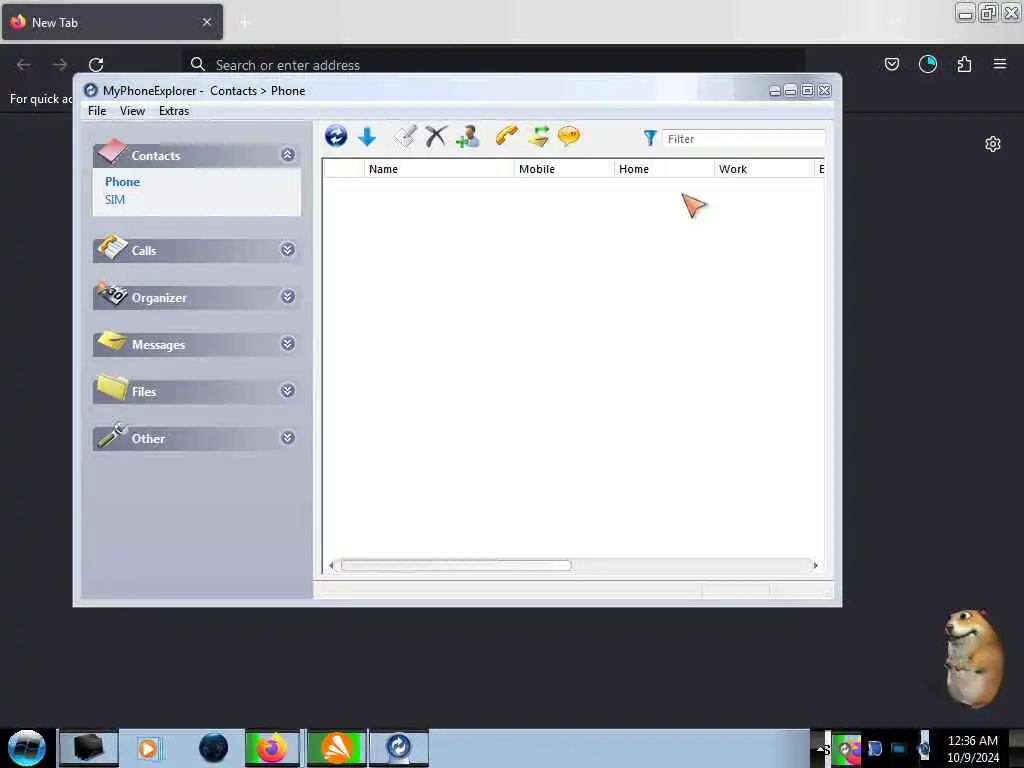Image resolution: width=1024 pixels, height=768 pixels.
Task: Open the Windows Start menu
Action: [27, 748]
